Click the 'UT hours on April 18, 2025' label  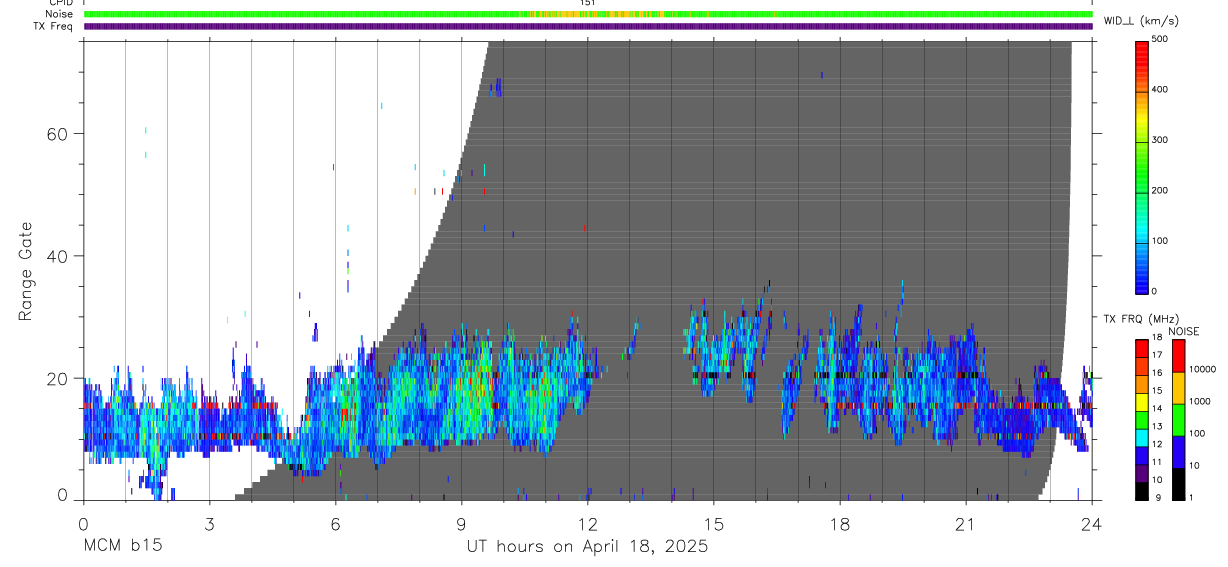[587, 546]
